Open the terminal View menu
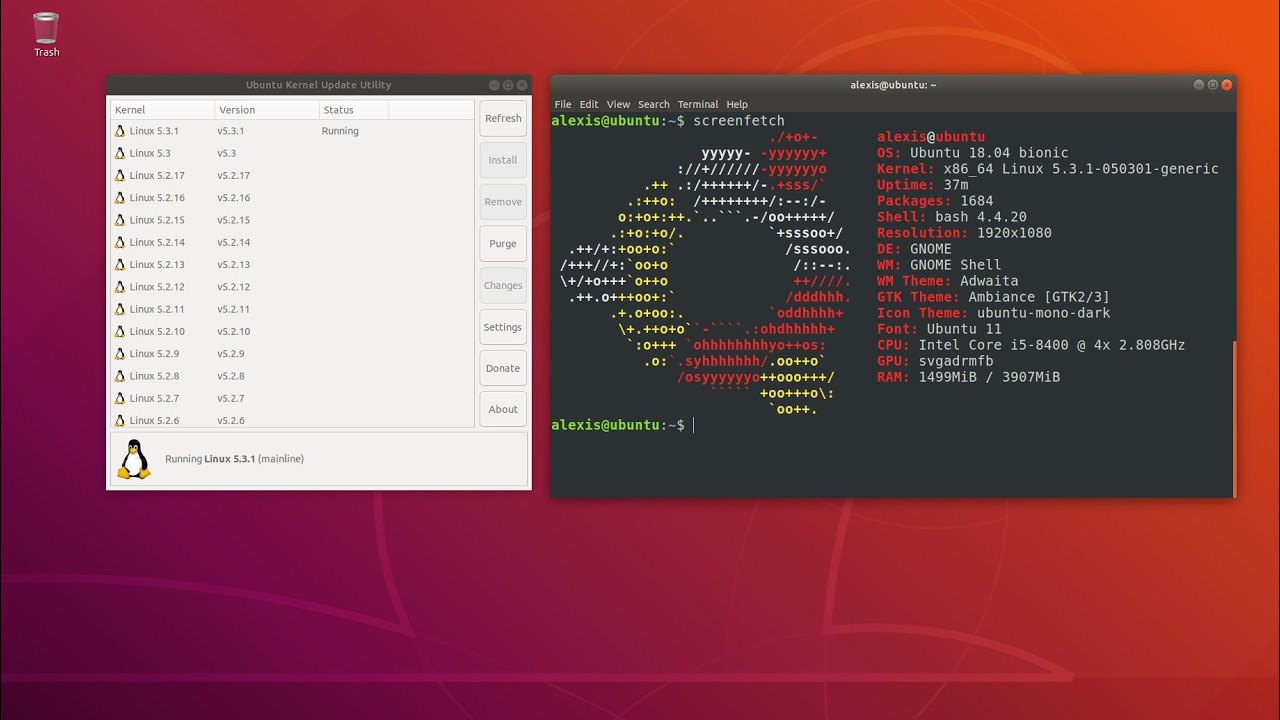The width and height of the screenshot is (1280, 720). pyautogui.click(x=618, y=104)
